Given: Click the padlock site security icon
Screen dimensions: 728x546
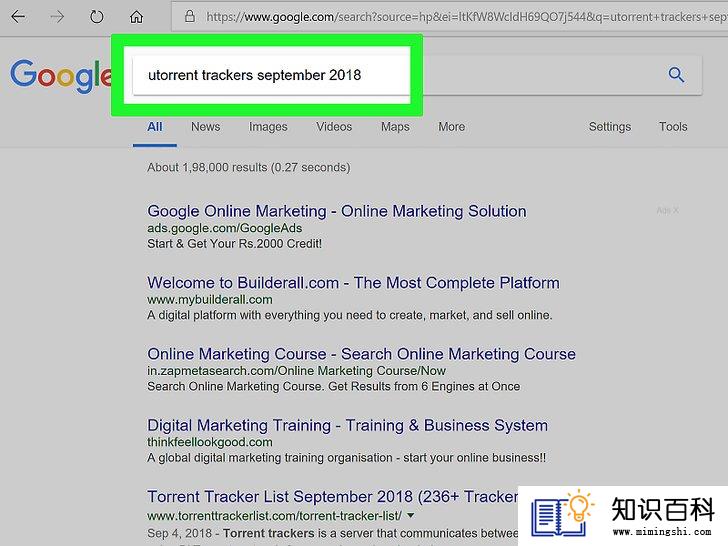Looking at the screenshot, I should click(x=189, y=17).
